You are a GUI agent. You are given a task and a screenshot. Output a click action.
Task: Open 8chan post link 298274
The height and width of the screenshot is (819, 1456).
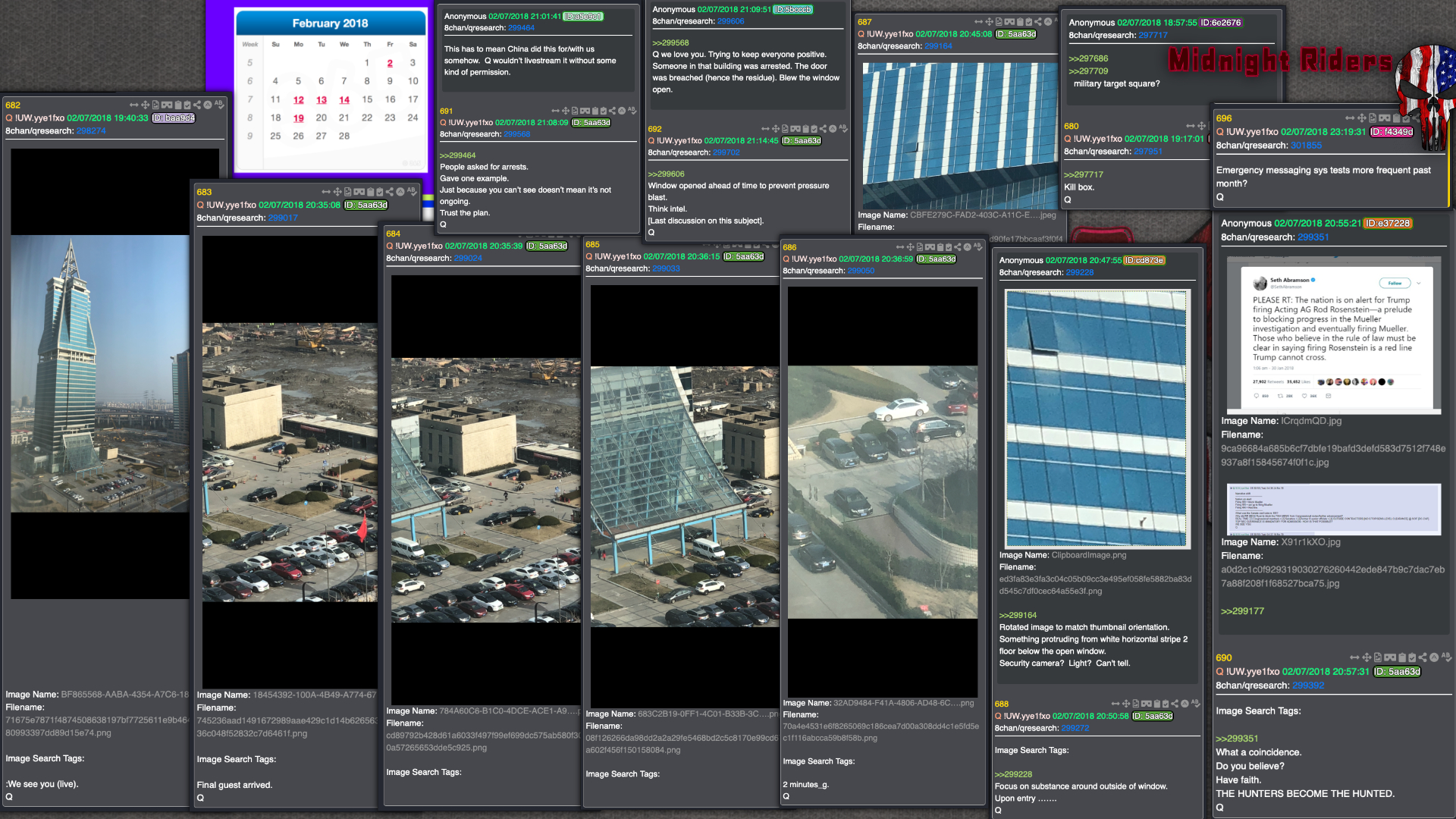[x=91, y=130]
